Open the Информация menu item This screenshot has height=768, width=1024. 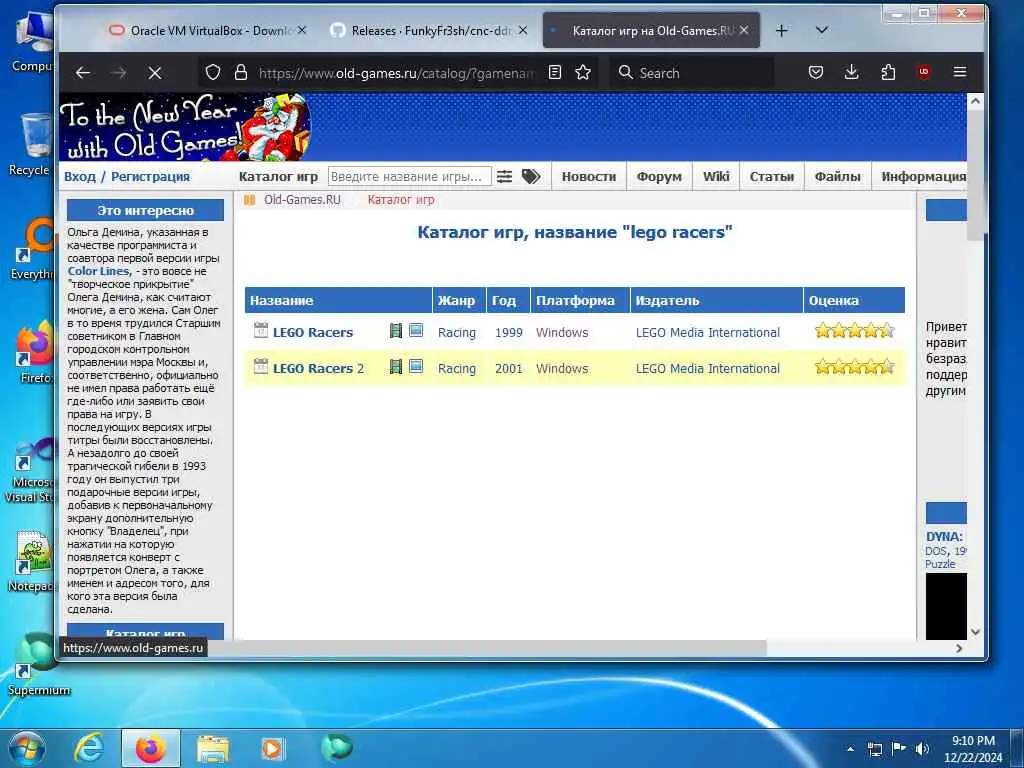tap(923, 176)
